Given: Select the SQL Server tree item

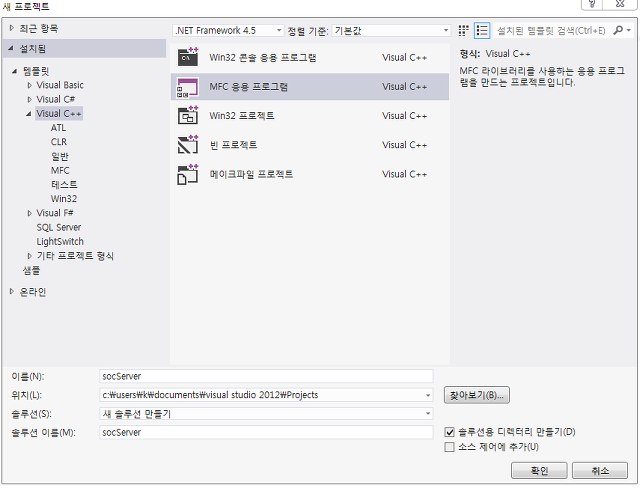Looking at the screenshot, I should point(59,228).
